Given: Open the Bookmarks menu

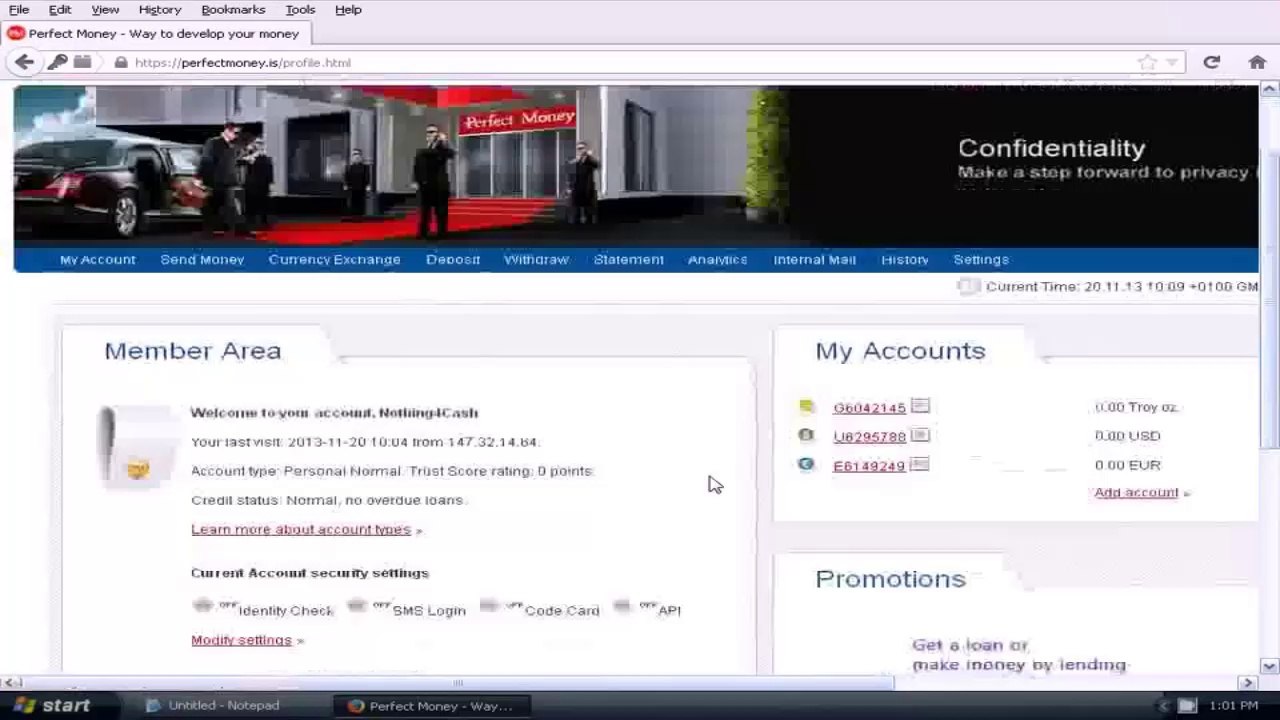Looking at the screenshot, I should [x=233, y=9].
